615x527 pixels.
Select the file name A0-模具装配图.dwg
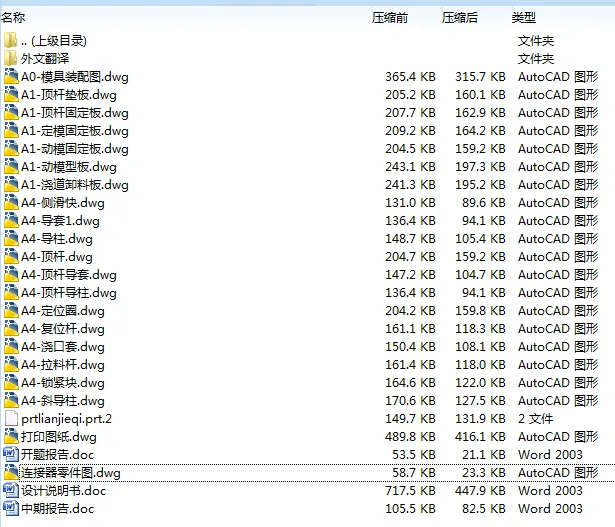pyautogui.click(x=75, y=77)
